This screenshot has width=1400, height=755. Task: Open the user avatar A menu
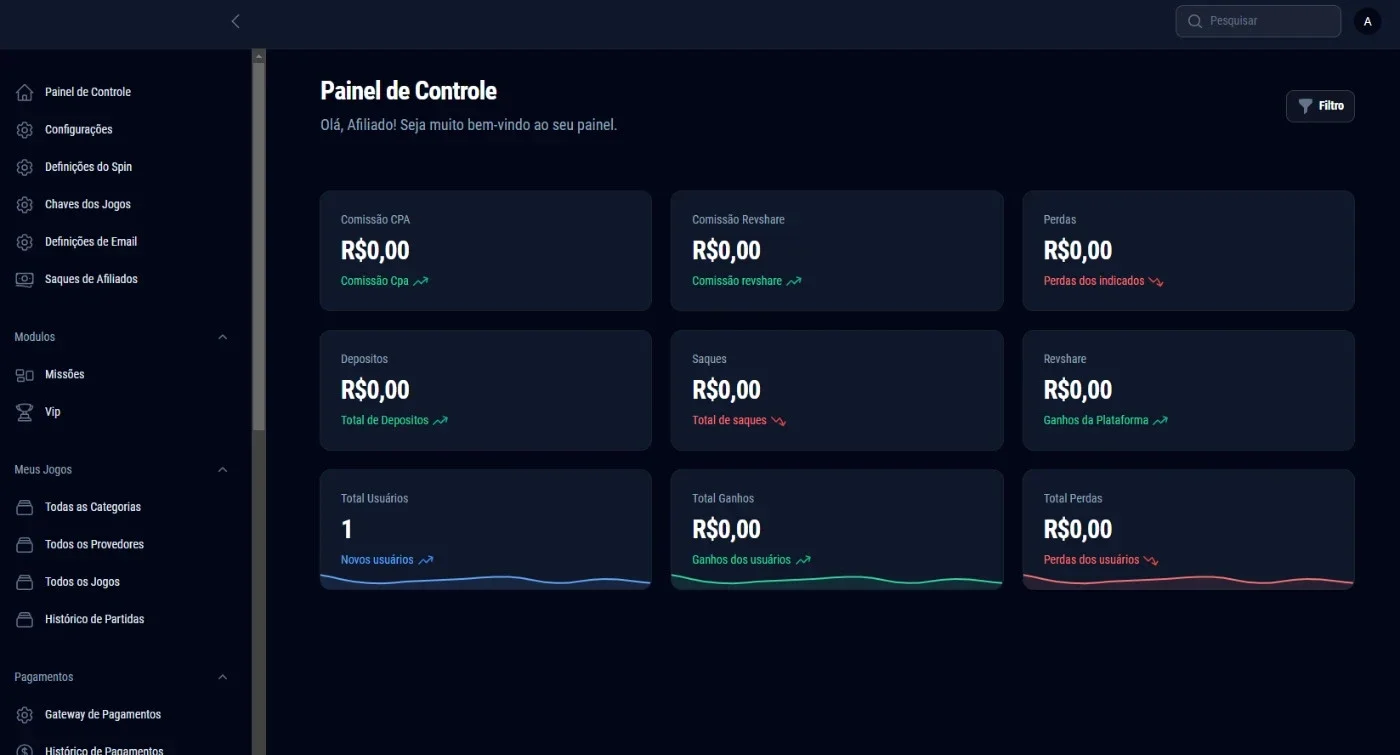[1367, 21]
